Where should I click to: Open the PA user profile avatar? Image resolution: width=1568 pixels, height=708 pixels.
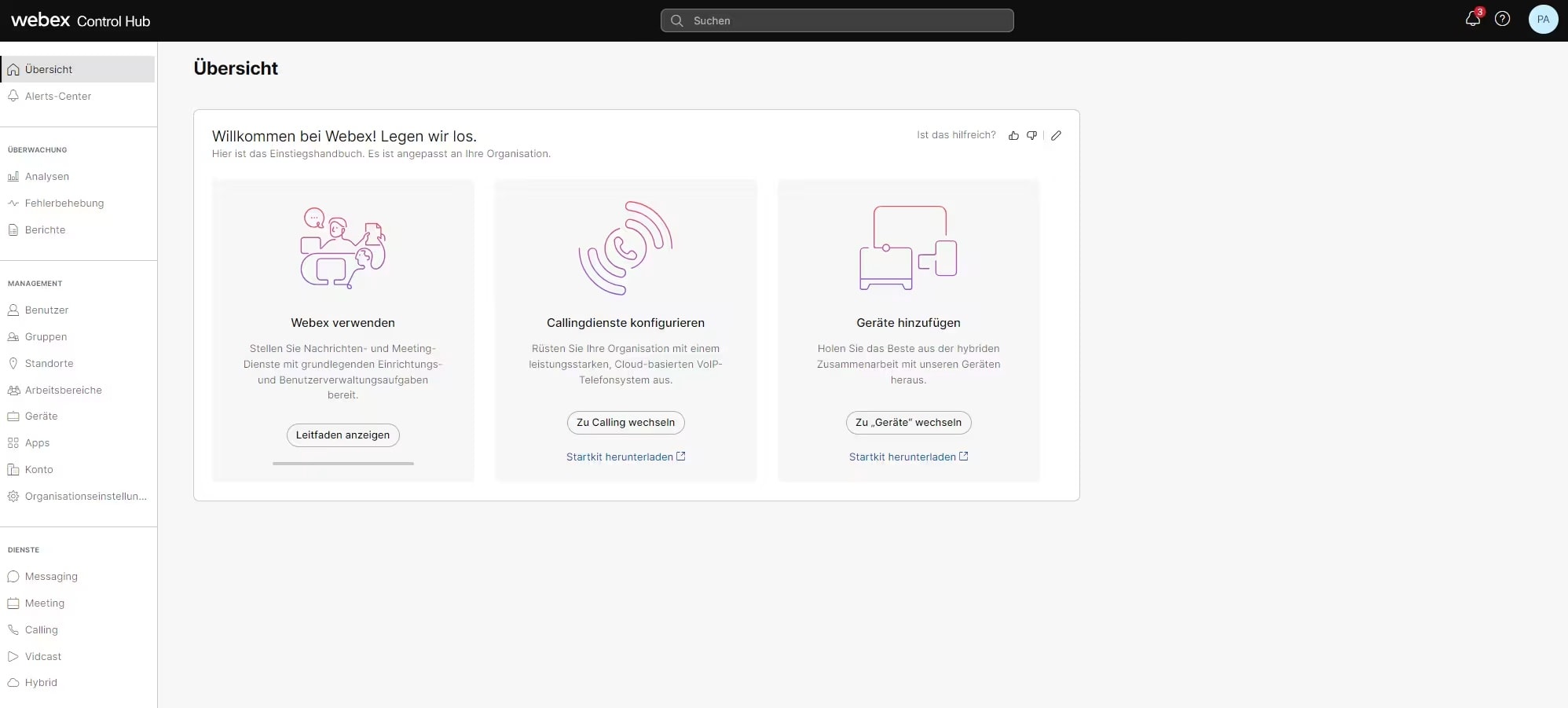click(x=1542, y=20)
